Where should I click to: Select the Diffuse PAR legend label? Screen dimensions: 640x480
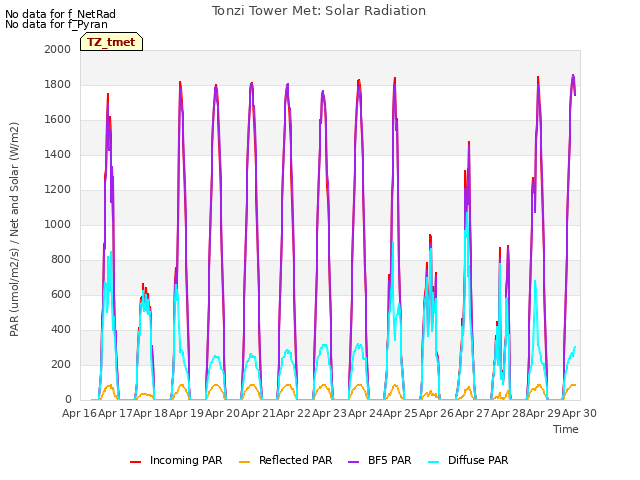click(478, 460)
